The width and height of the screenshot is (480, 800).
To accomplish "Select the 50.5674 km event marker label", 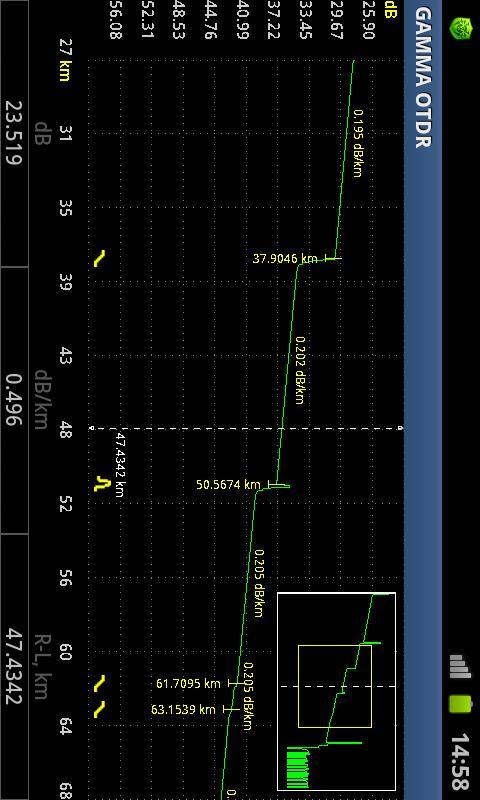I will [x=229, y=484].
